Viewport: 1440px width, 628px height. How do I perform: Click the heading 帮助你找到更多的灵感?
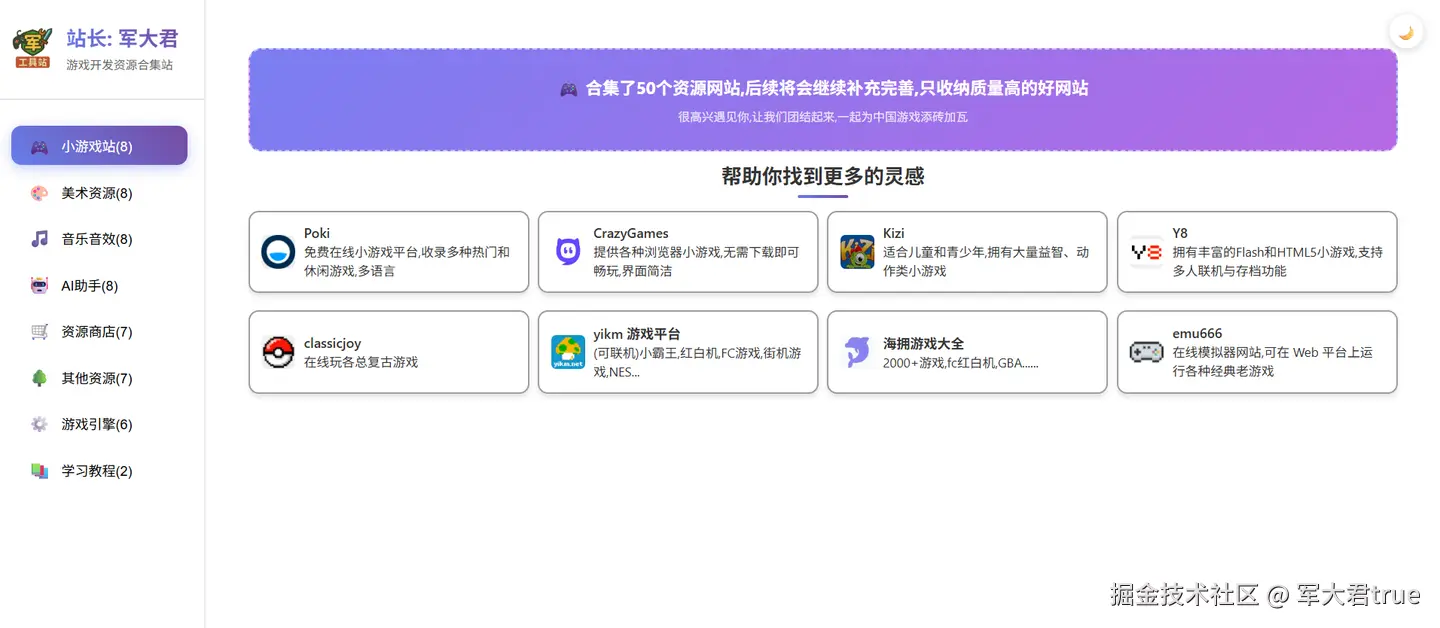pyautogui.click(x=823, y=176)
